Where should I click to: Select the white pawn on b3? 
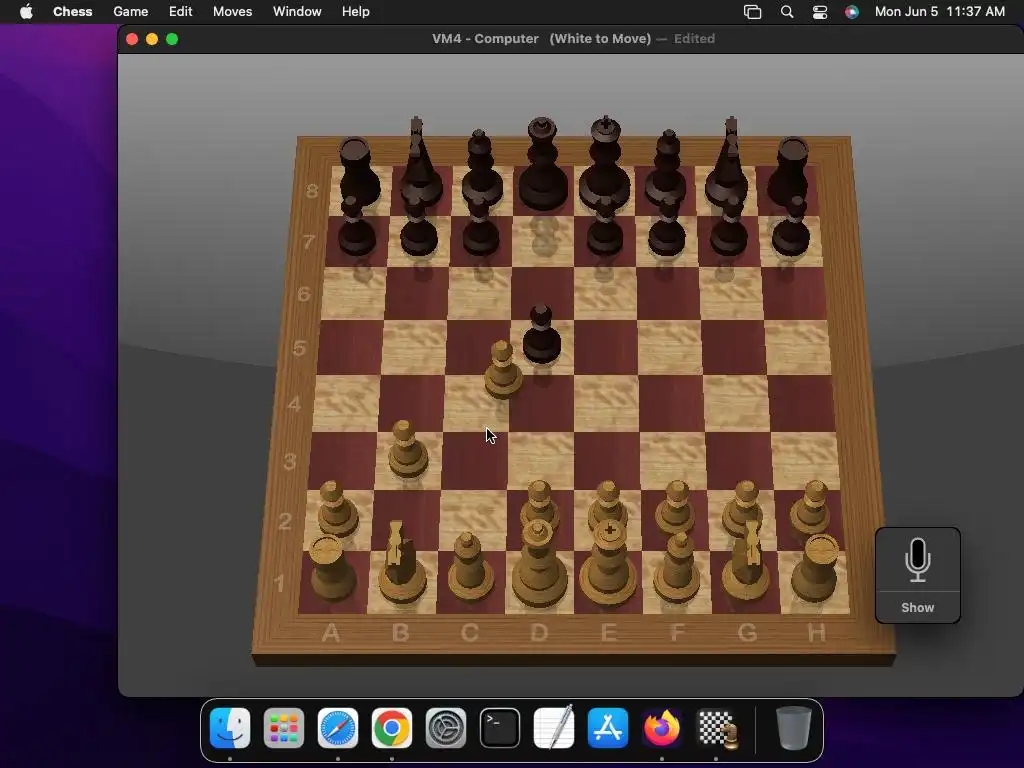coord(408,449)
